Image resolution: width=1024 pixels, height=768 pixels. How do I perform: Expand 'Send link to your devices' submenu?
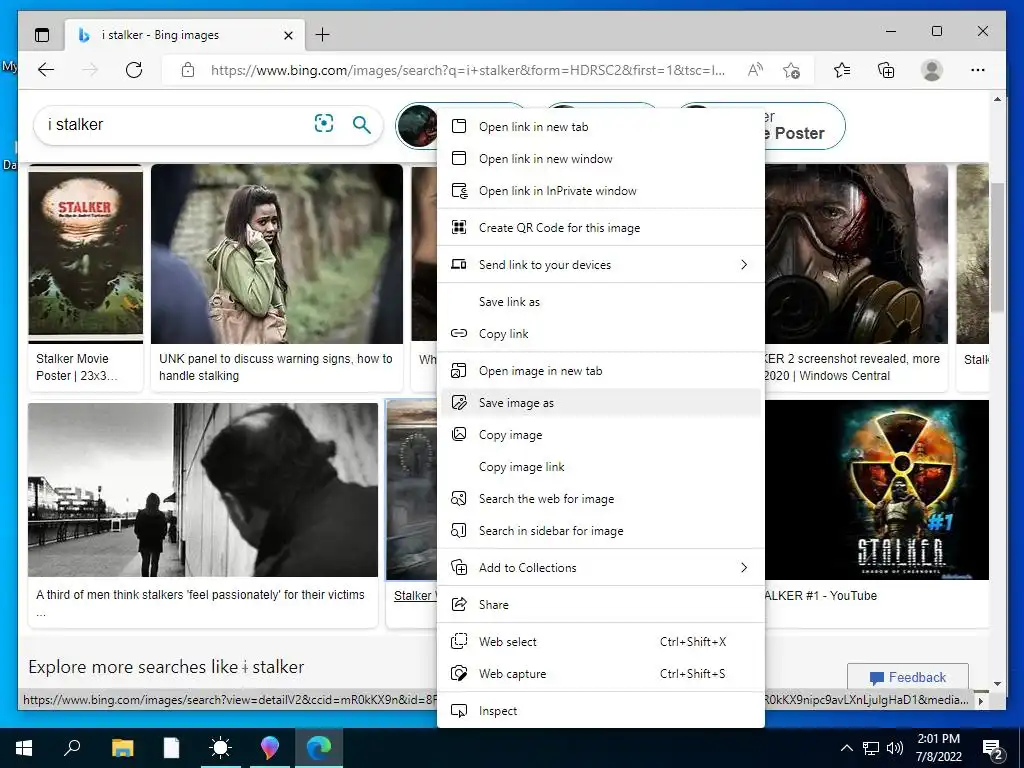click(x=601, y=264)
